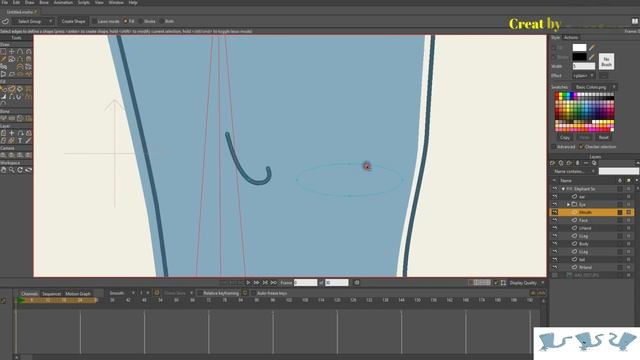This screenshot has height=360, width=640.
Task: Select the Rotate workspace tool
Action: [20, 170]
